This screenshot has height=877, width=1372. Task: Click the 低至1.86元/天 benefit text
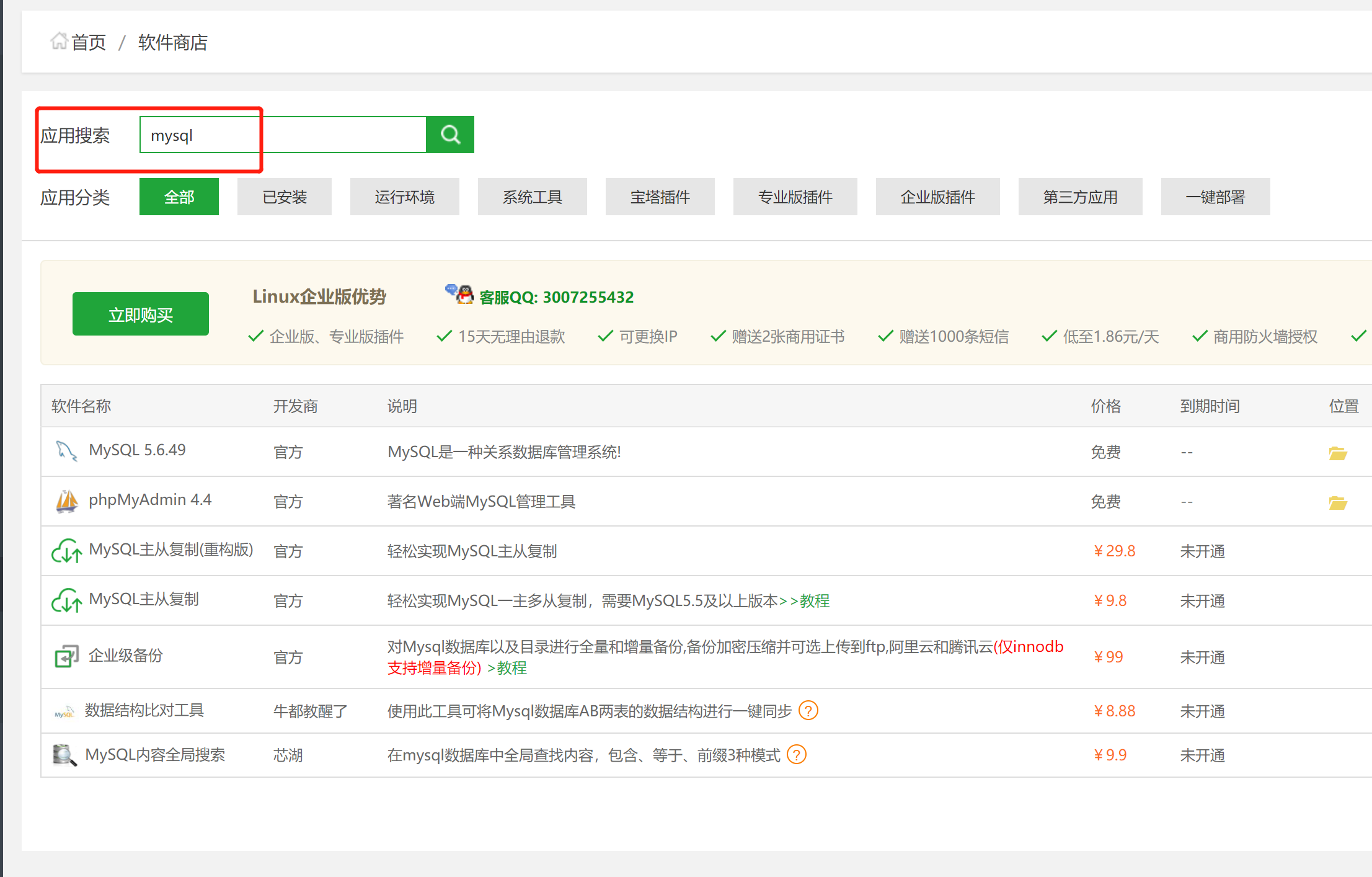[x=1111, y=336]
